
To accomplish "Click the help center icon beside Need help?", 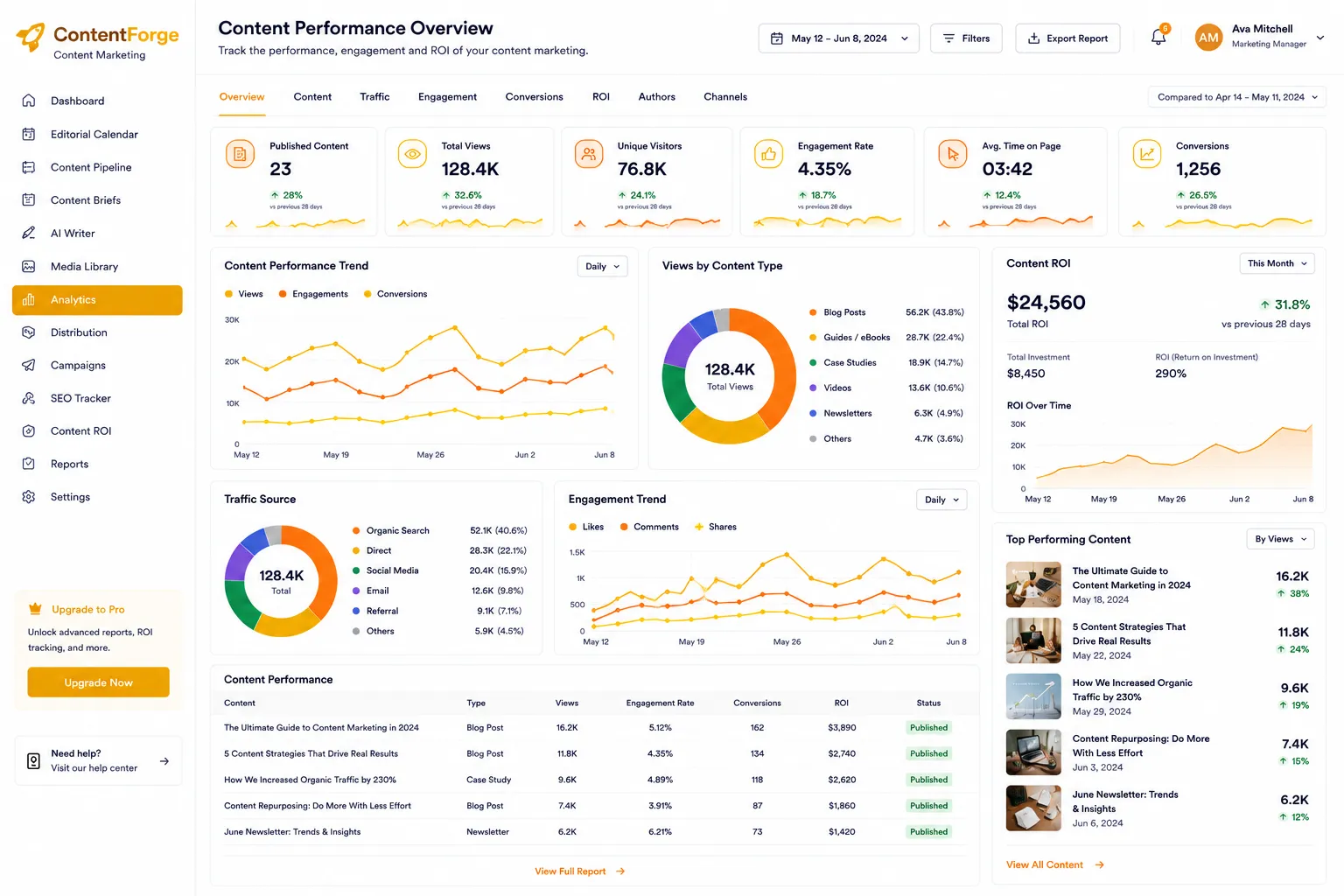I will pos(33,761).
